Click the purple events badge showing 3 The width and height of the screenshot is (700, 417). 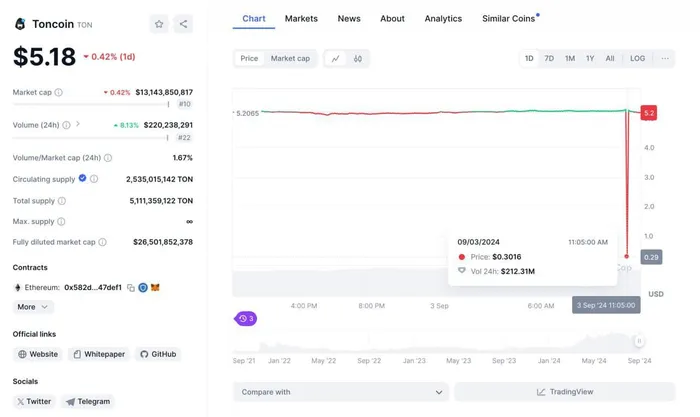point(246,318)
